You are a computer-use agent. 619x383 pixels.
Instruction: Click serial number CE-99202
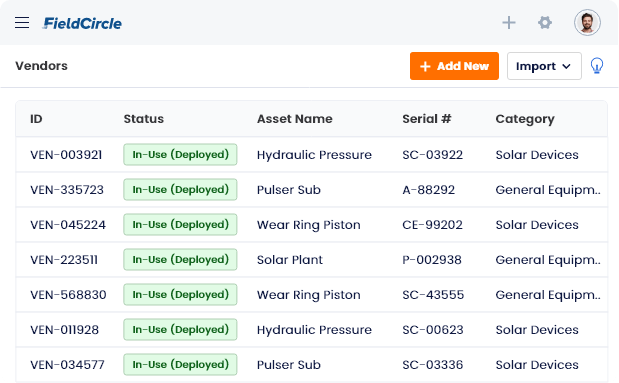pyautogui.click(x=432, y=225)
